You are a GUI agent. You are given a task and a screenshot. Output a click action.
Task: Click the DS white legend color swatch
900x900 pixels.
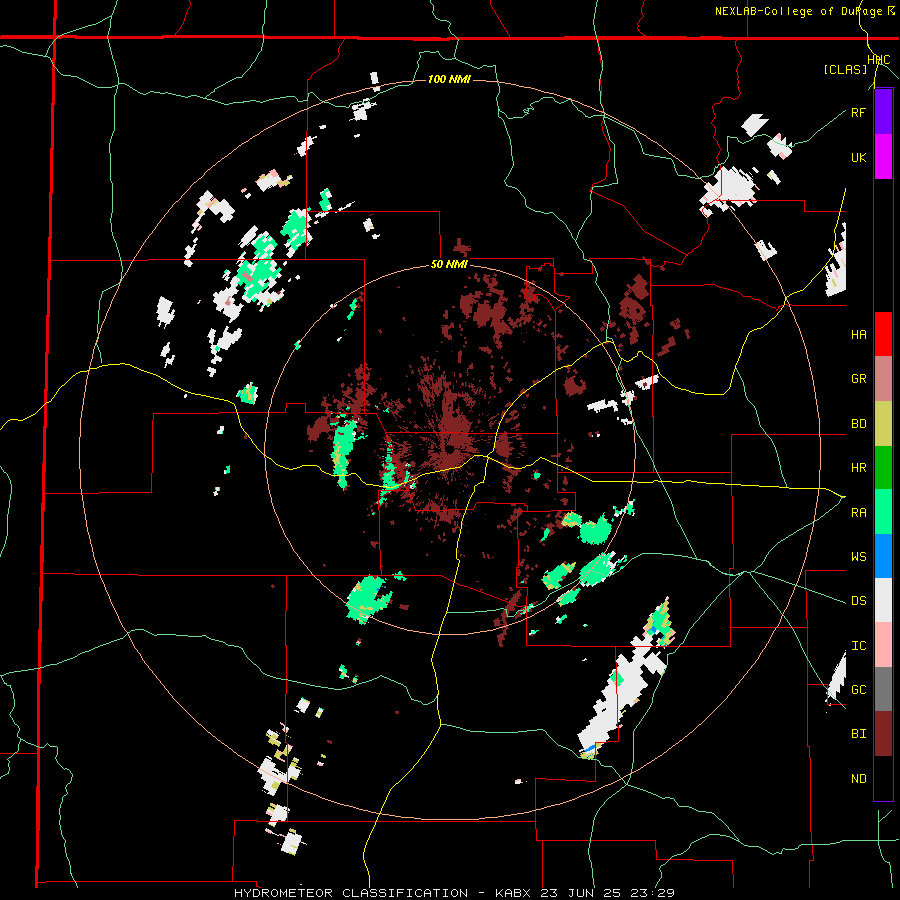[883, 600]
